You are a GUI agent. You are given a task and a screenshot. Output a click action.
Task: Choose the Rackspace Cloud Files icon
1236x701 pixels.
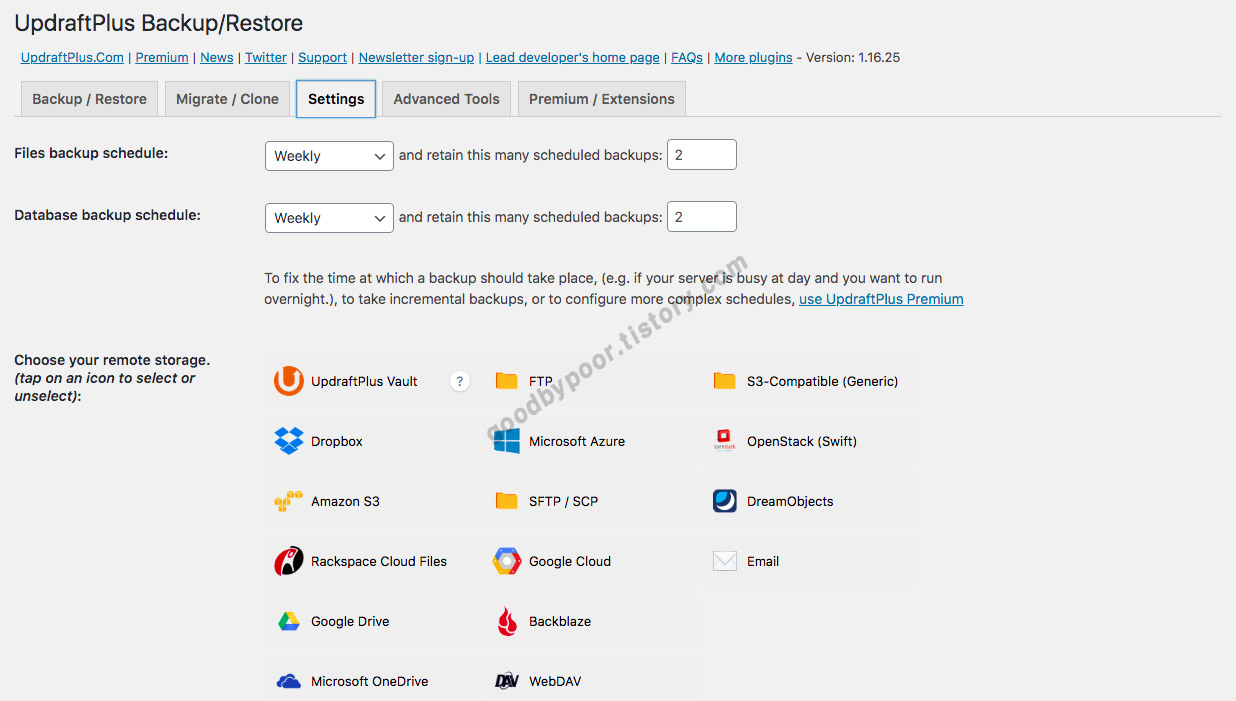[289, 561]
